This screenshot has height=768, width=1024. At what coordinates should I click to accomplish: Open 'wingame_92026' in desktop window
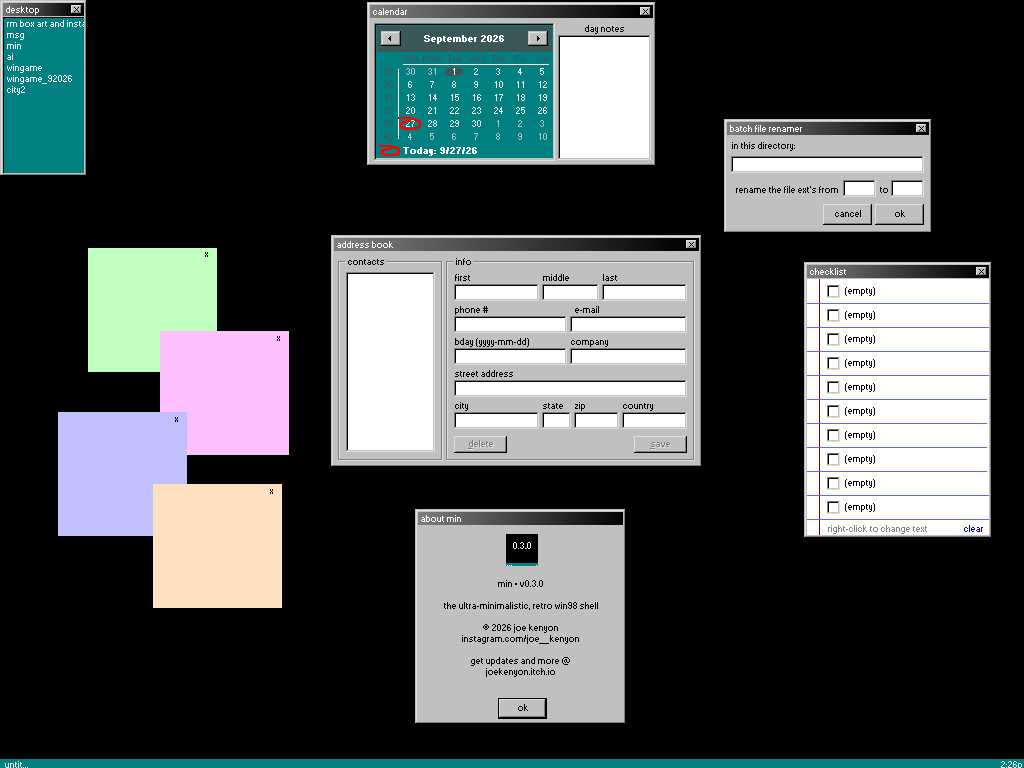[x=39, y=79]
